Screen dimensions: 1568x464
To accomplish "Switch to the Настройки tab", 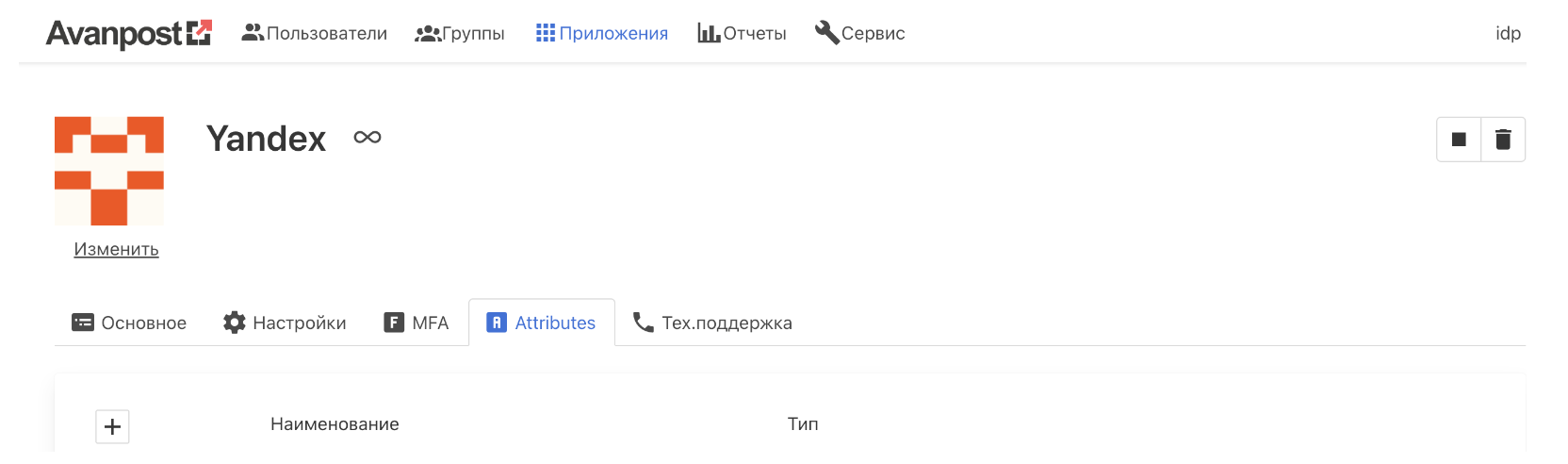I will pyautogui.click(x=285, y=323).
